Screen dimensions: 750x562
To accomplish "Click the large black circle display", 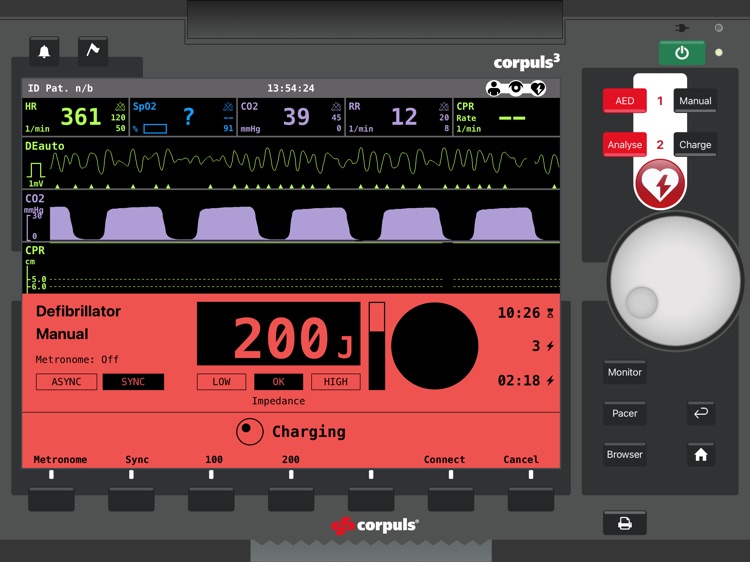I will click(434, 346).
